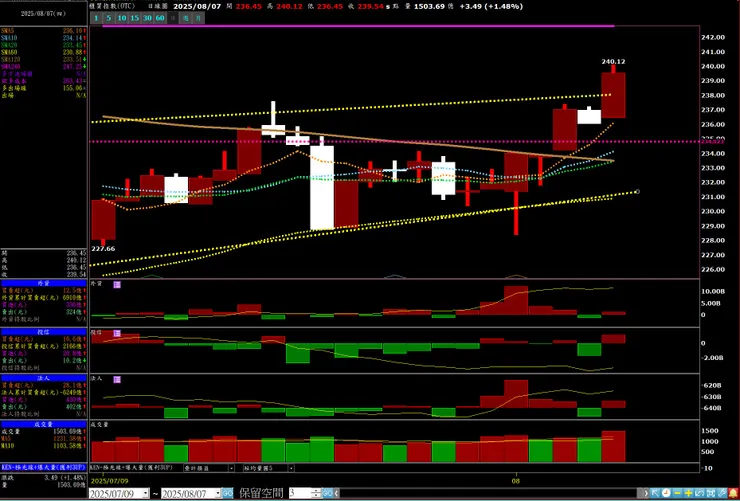
Task: Select the blue 成交量 panel header
Action: click(43, 425)
